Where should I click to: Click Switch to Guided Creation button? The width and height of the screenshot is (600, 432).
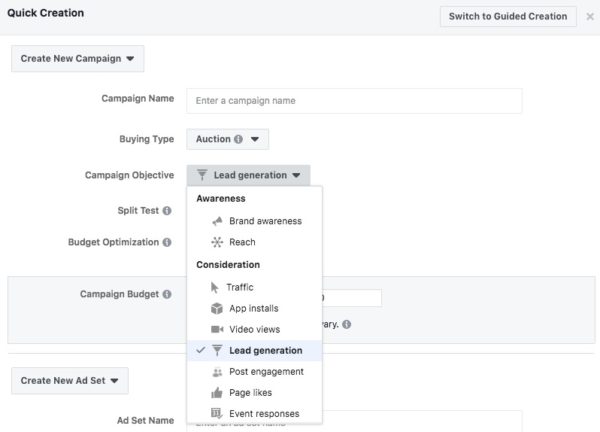click(x=508, y=16)
